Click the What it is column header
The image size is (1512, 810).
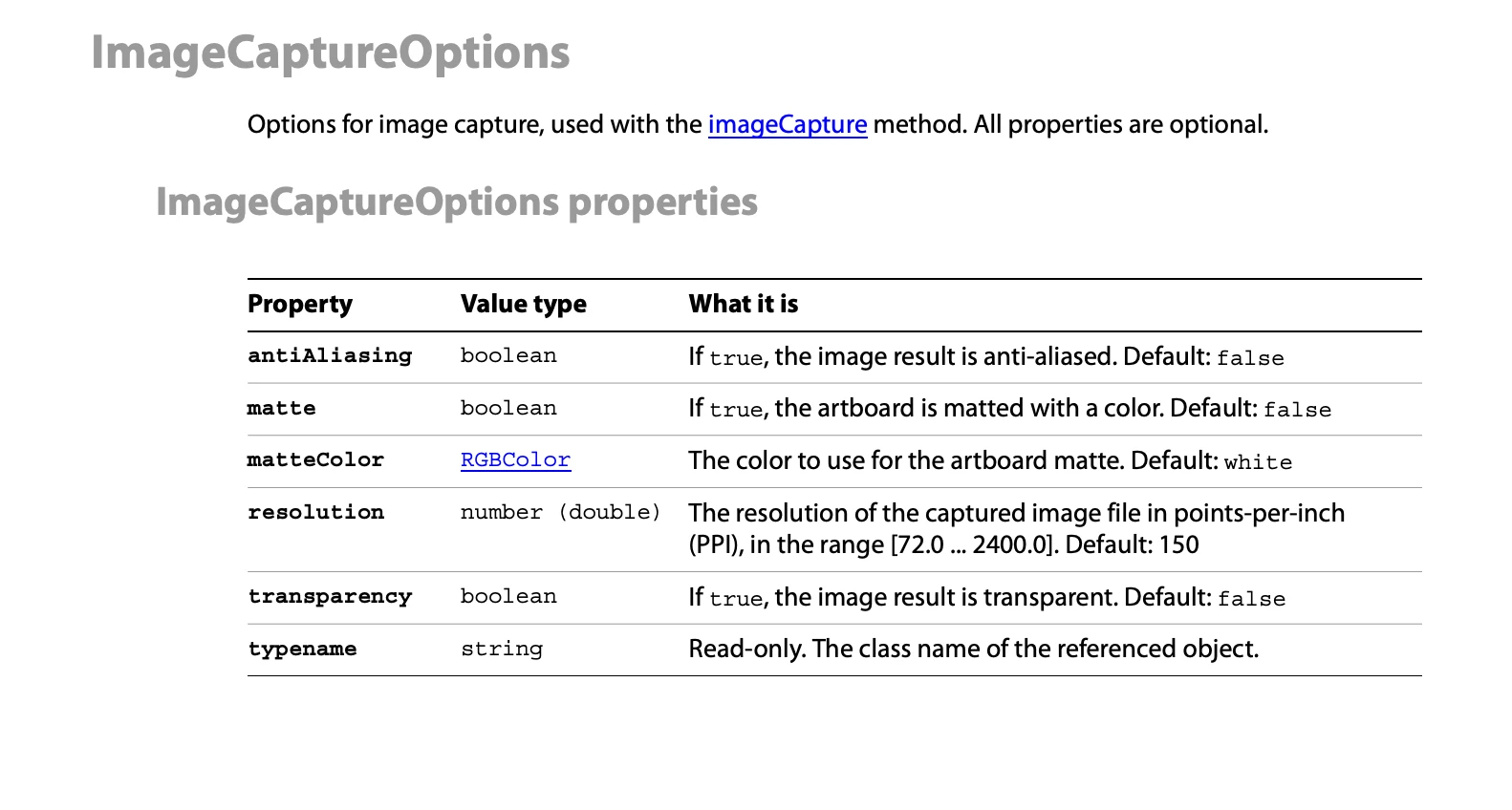click(743, 304)
